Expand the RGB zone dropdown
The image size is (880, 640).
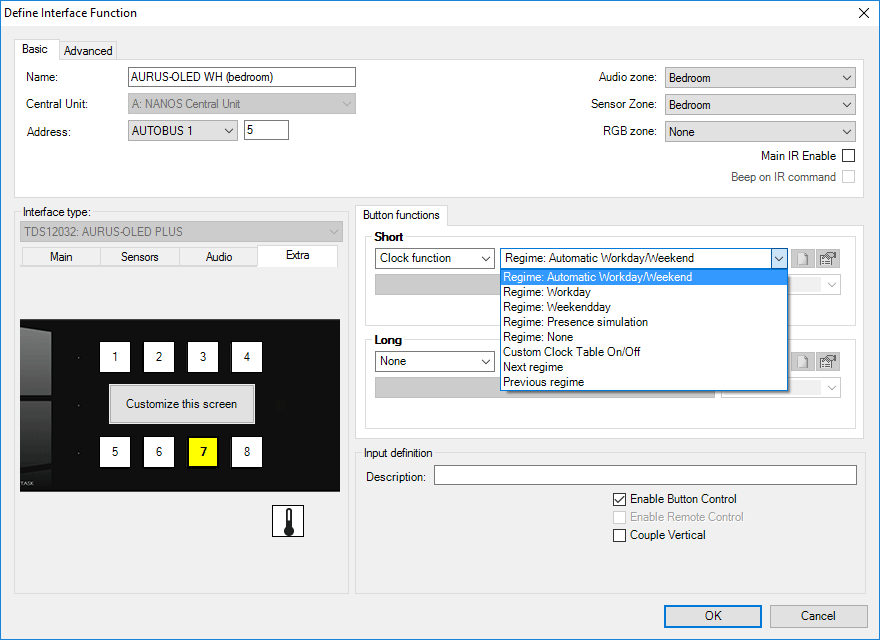pos(760,132)
